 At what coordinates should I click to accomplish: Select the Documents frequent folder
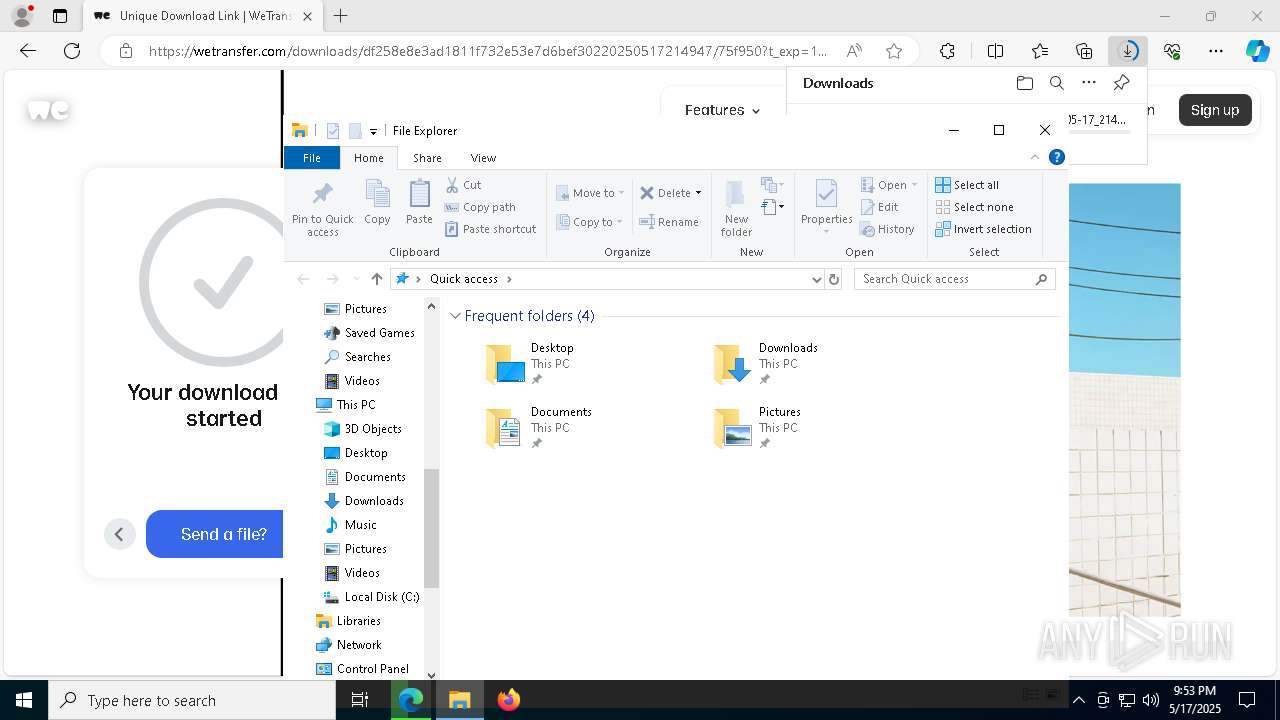(x=539, y=427)
